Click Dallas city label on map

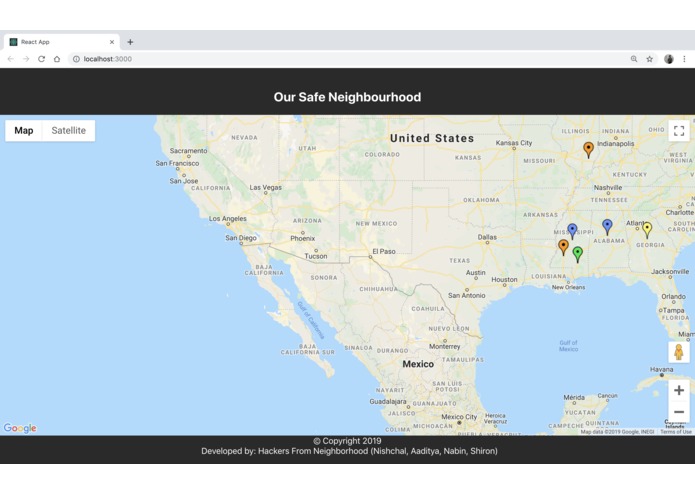pos(487,237)
